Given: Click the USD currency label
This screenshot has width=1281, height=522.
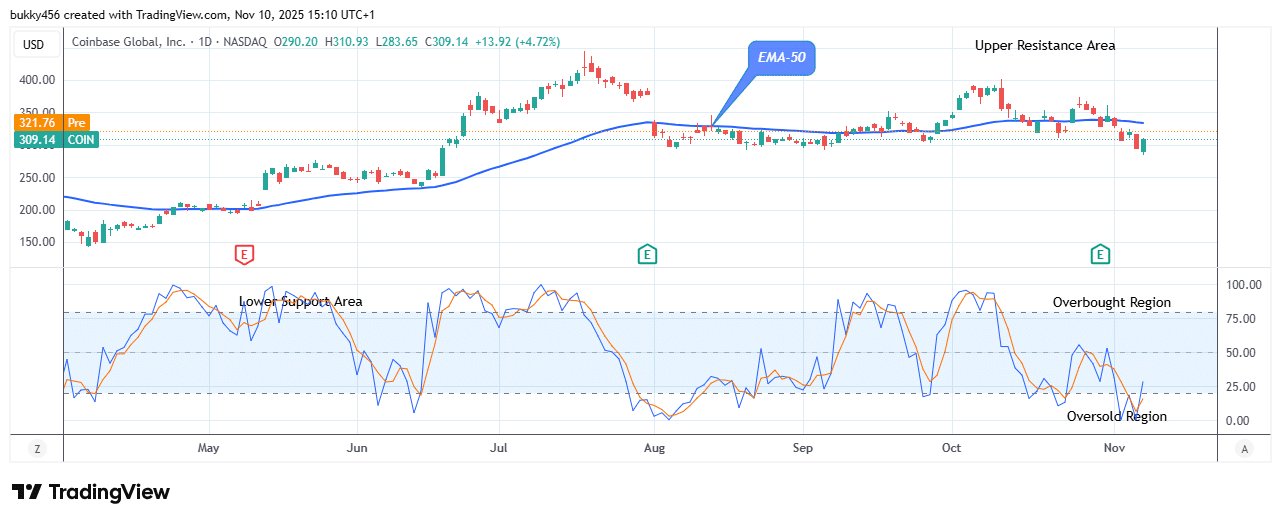Looking at the screenshot, I should 35,44.
